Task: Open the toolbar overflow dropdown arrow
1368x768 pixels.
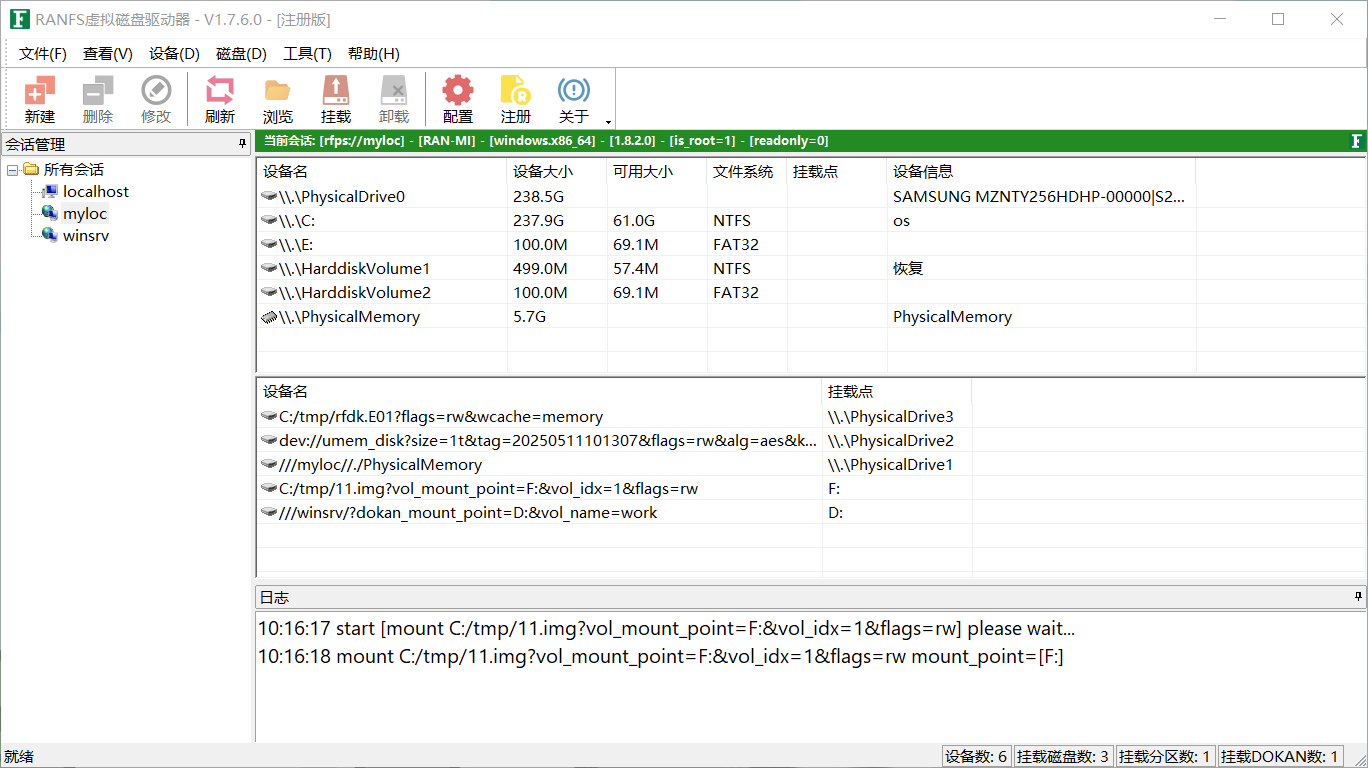Action: [x=608, y=121]
